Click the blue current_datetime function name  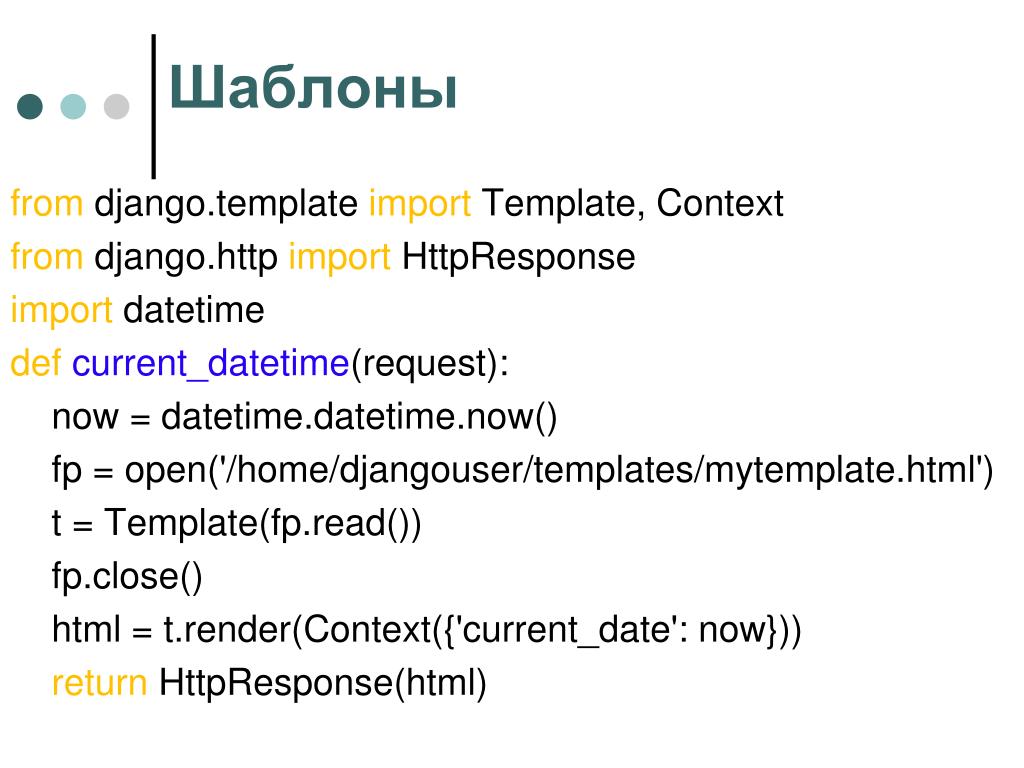pyautogui.click(x=211, y=364)
